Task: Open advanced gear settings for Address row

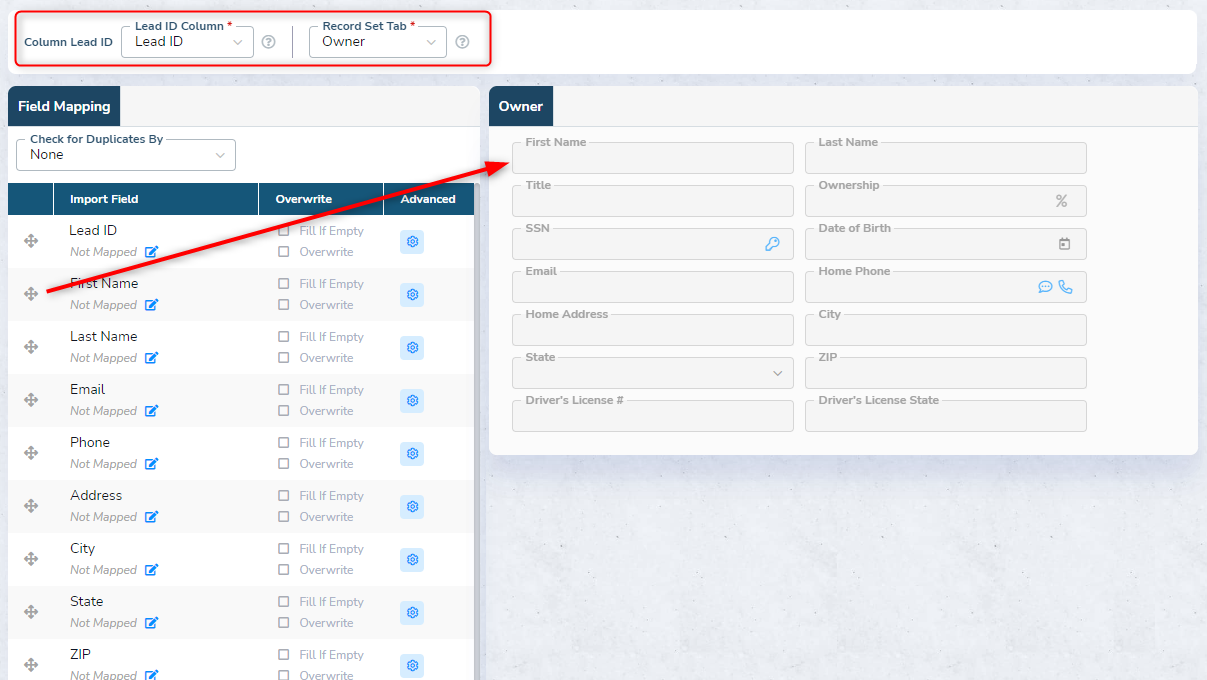Action: 412,507
